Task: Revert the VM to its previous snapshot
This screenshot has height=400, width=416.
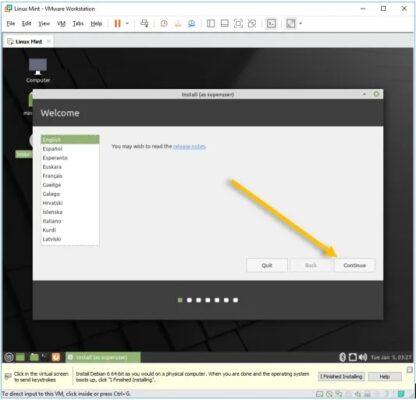Action: tap(178, 23)
